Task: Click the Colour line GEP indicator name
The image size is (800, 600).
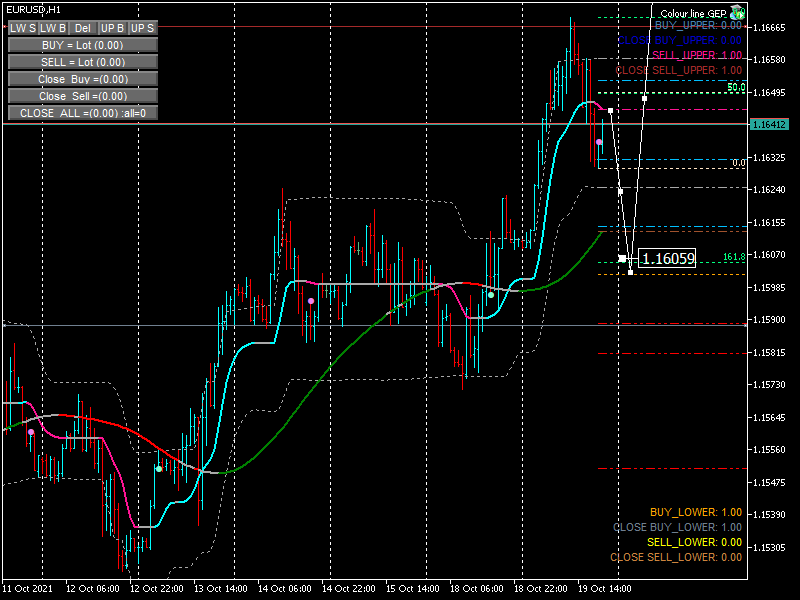Action: [x=693, y=14]
